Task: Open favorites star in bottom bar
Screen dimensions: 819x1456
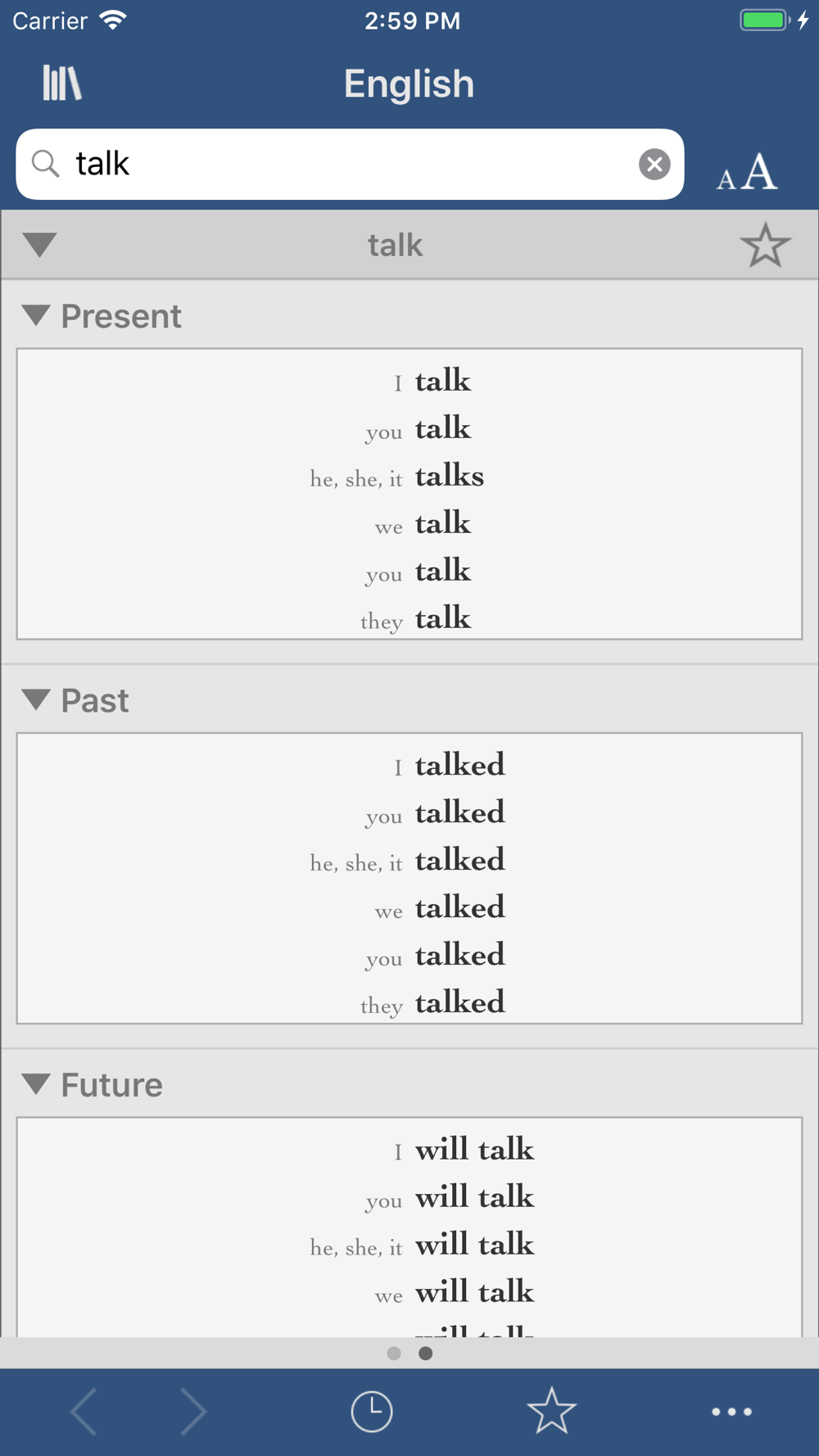Action: 551,1410
